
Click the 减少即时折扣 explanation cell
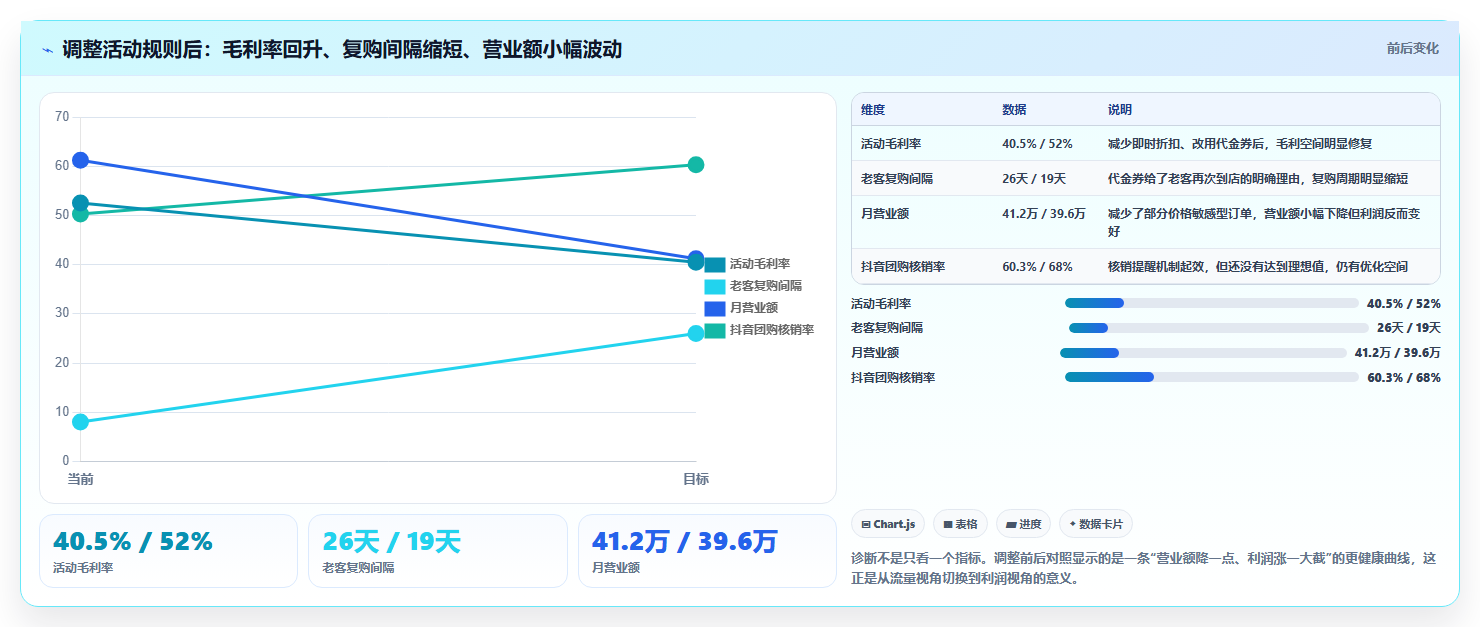pyautogui.click(x=1240, y=144)
